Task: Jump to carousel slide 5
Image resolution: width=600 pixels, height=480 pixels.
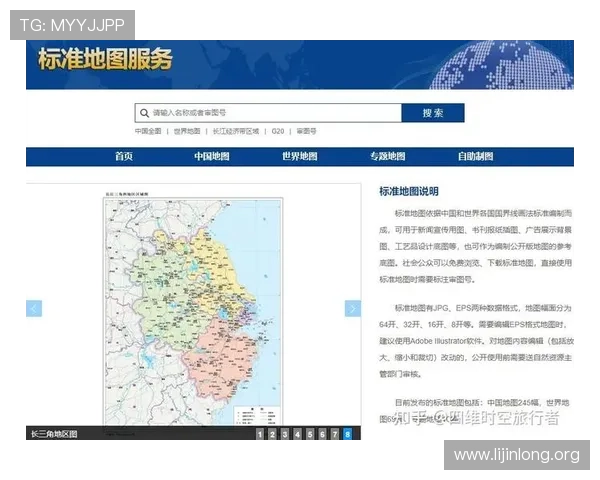Action: coord(310,434)
